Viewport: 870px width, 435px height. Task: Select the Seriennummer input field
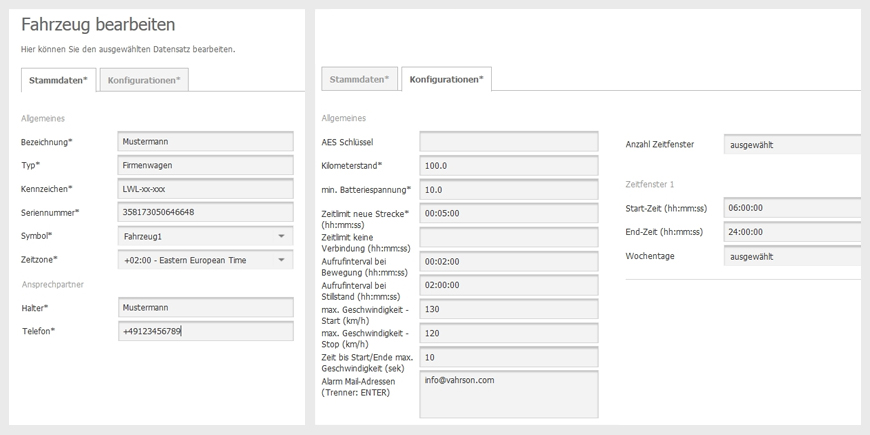click(x=205, y=212)
